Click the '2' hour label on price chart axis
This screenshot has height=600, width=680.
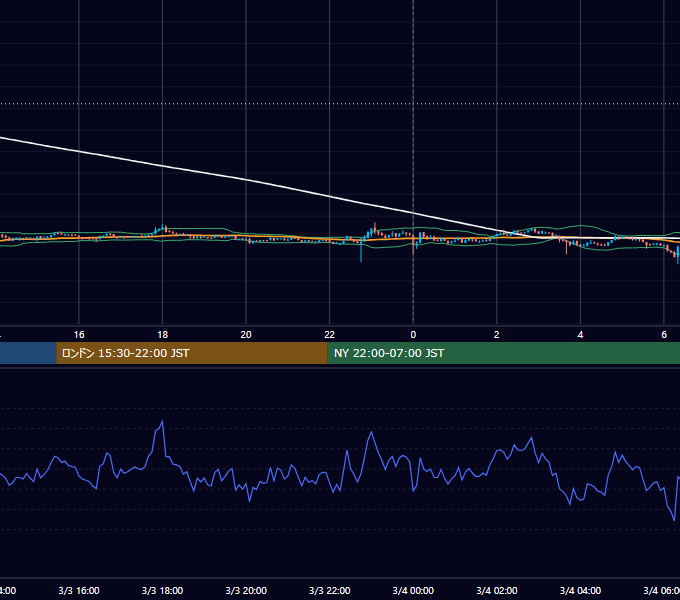pos(497,334)
